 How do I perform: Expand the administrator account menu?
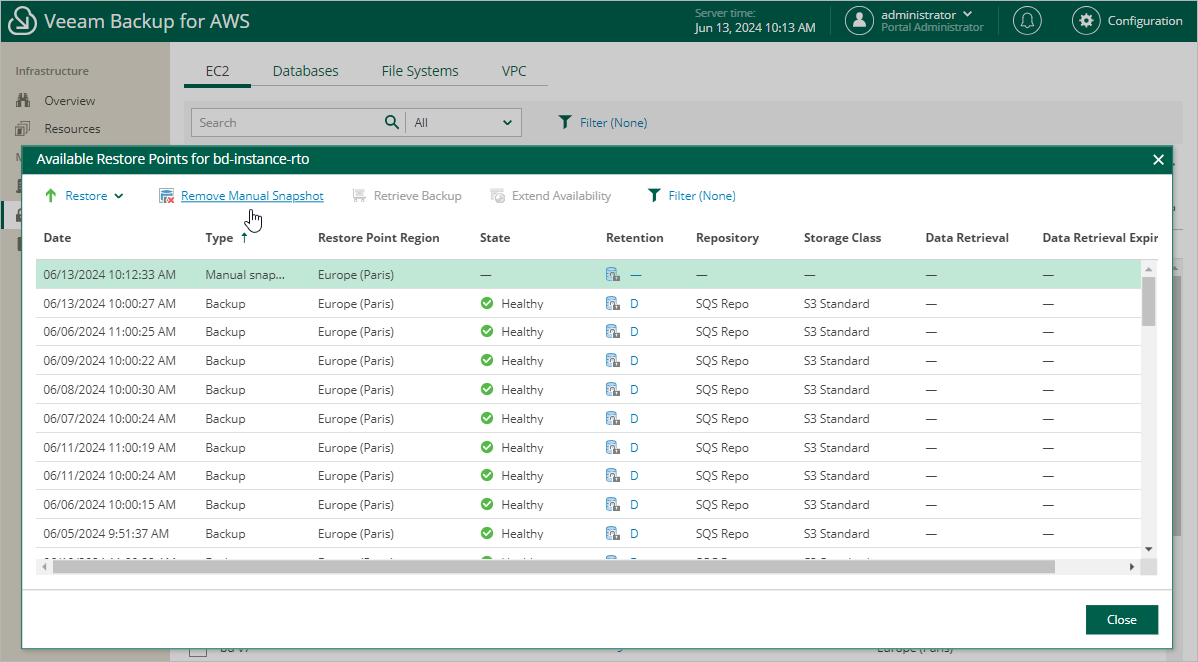click(x=967, y=15)
